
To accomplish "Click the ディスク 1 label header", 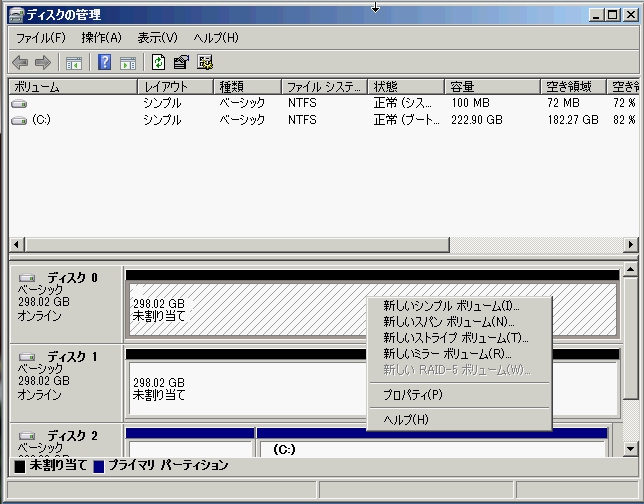I will pos(72,357).
